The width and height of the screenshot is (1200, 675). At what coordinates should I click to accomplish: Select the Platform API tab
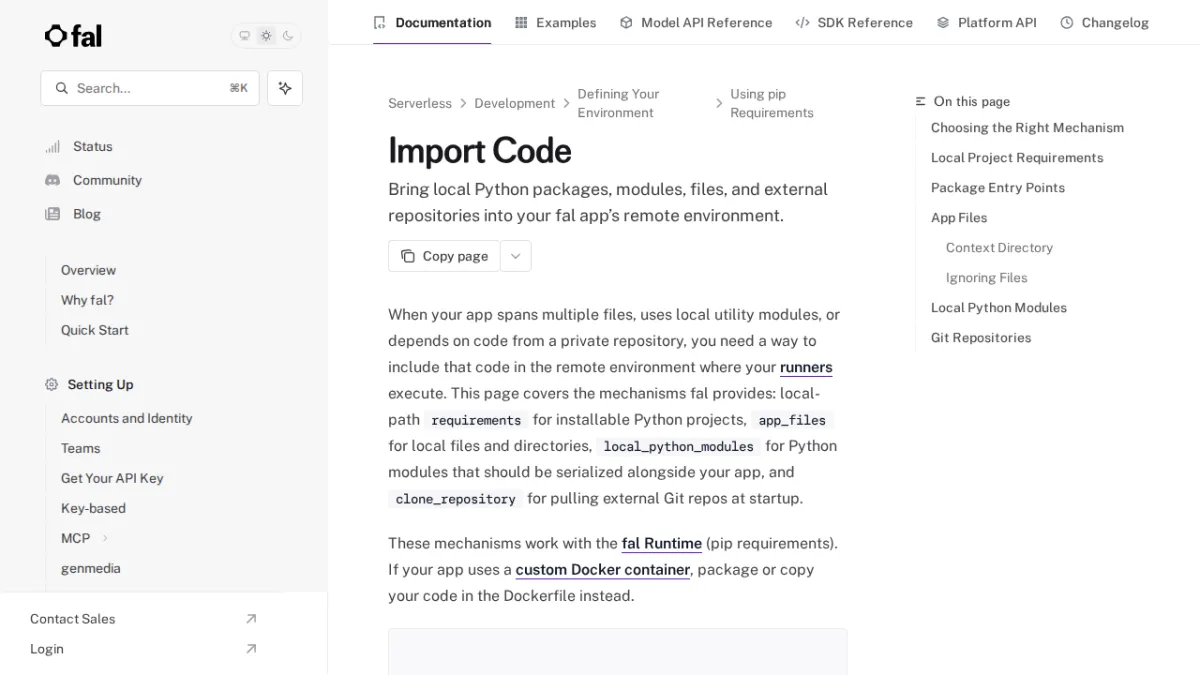[986, 22]
